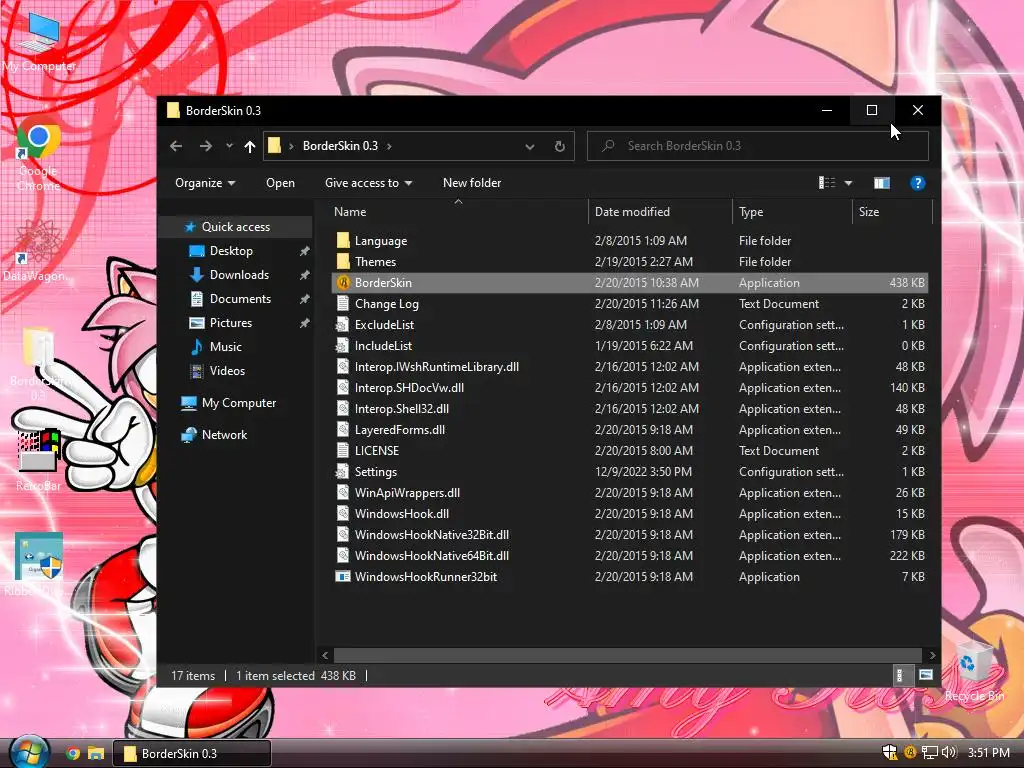The image size is (1024, 768).
Task: Toggle the preview pane icon
Action: pos(882,183)
